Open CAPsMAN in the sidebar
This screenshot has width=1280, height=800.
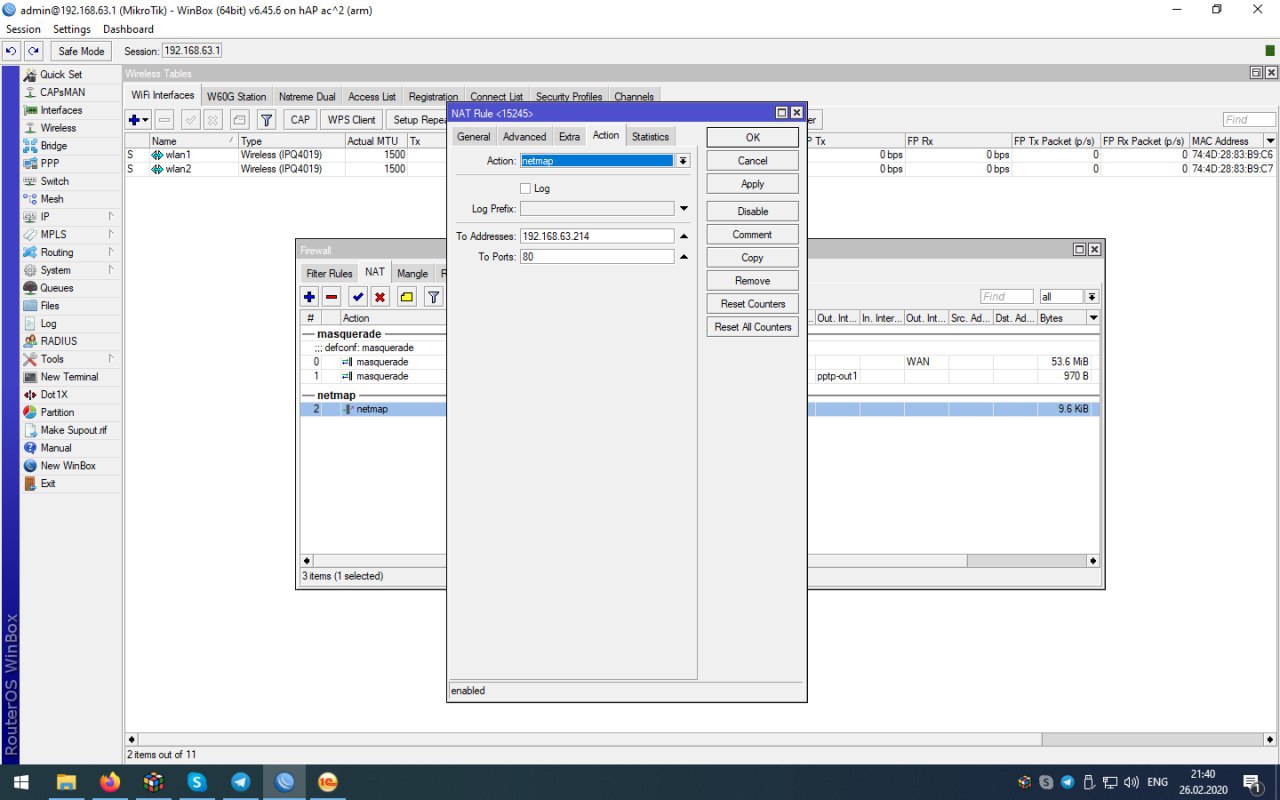[x=62, y=92]
